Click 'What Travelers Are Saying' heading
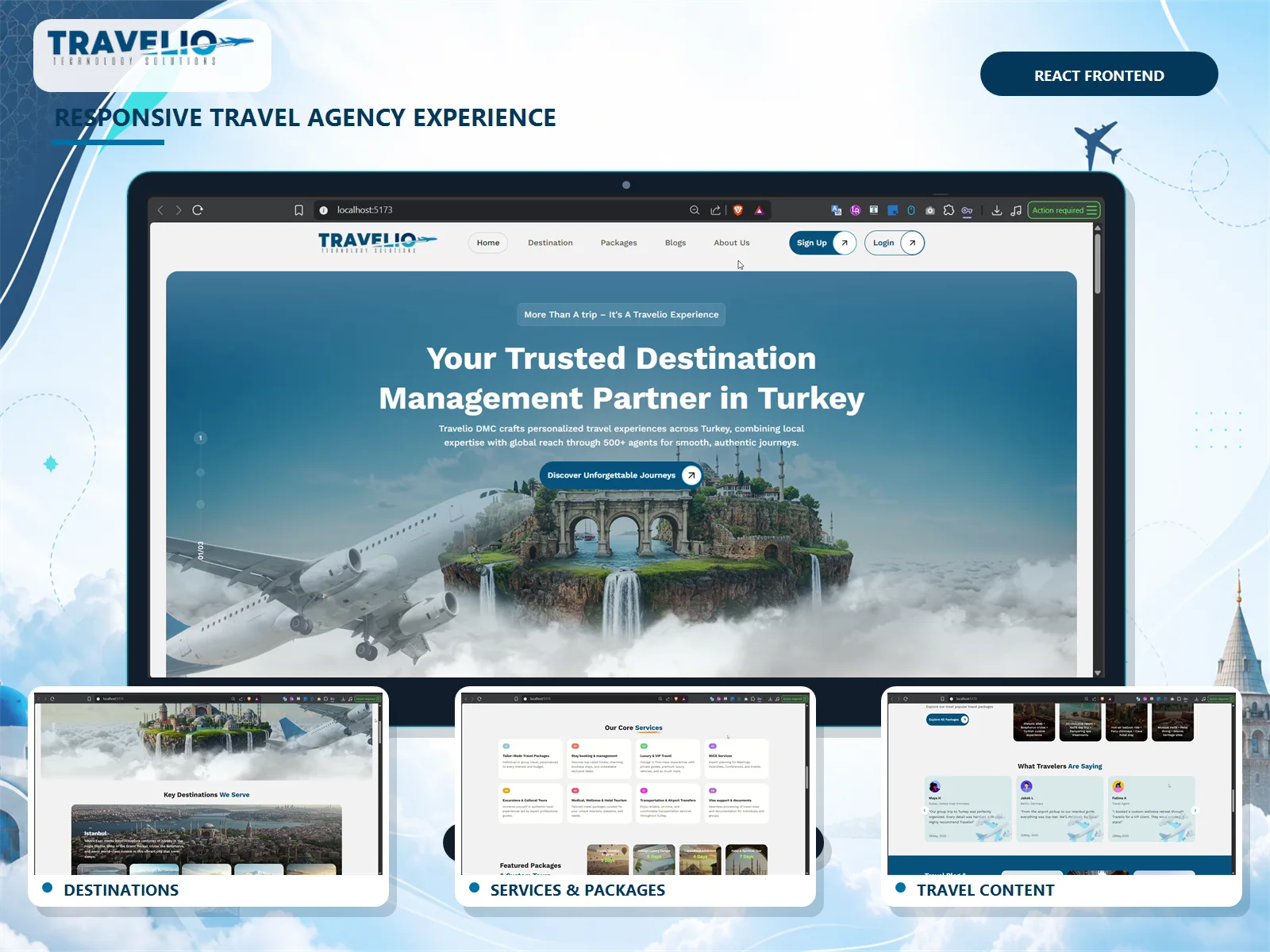This screenshot has width=1270, height=952. 1060,766
